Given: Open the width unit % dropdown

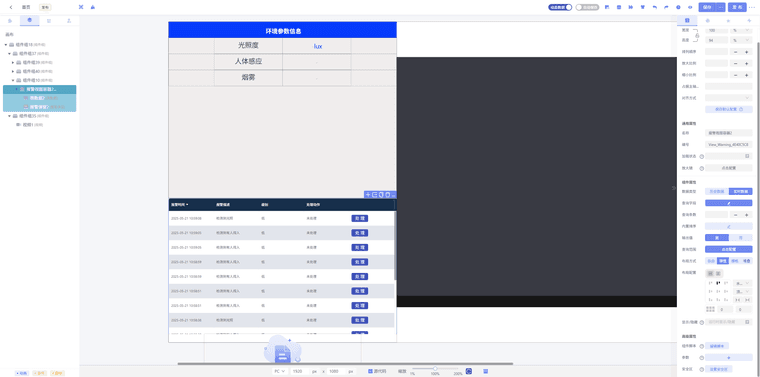Looking at the screenshot, I should click(742, 30).
